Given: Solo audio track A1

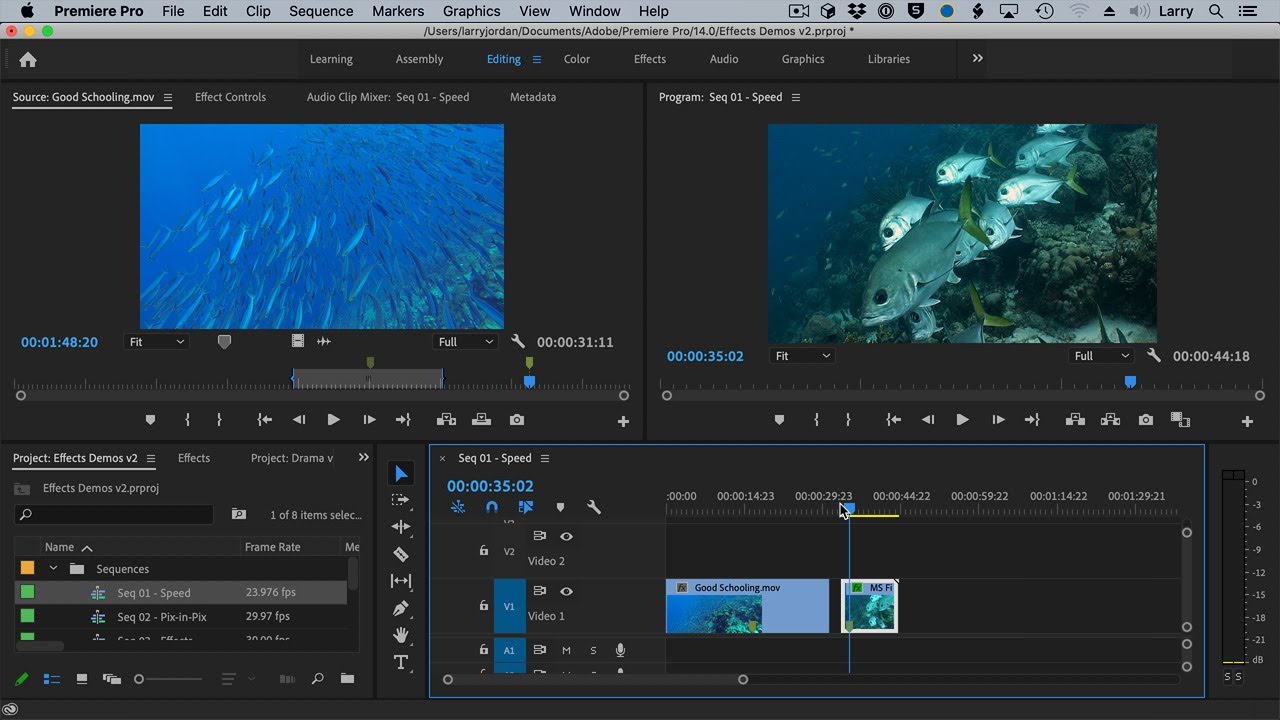Looking at the screenshot, I should [x=593, y=650].
